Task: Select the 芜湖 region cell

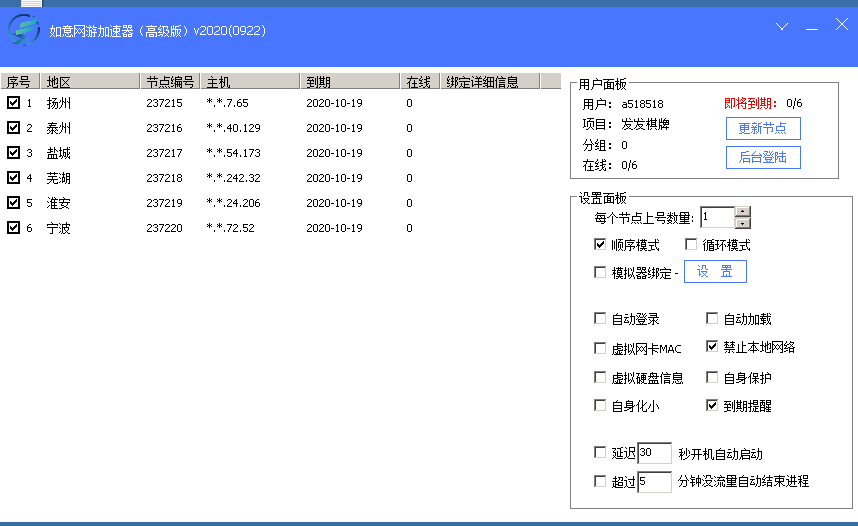Action: click(x=59, y=178)
